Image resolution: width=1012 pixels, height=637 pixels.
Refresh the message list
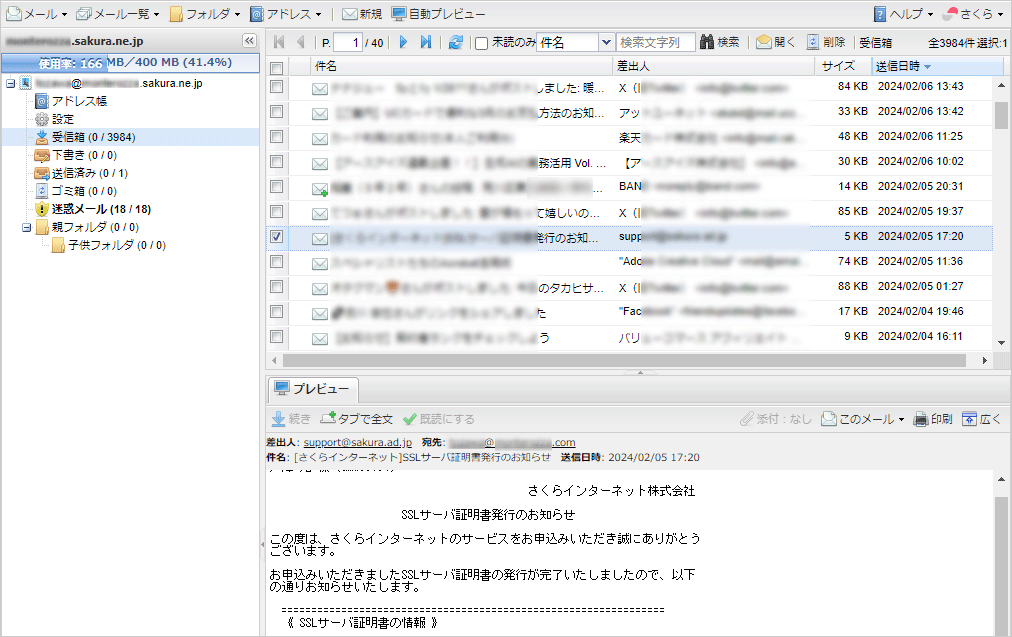(x=456, y=42)
